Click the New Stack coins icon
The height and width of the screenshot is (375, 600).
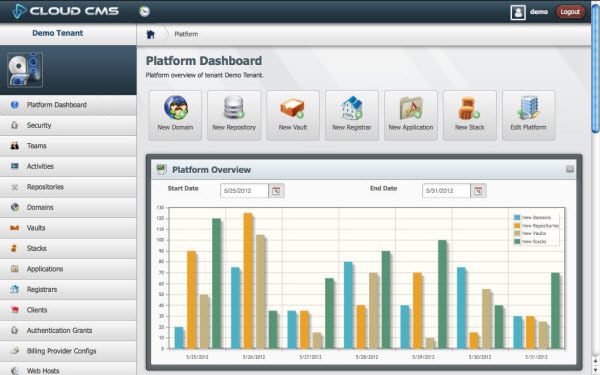[469, 109]
